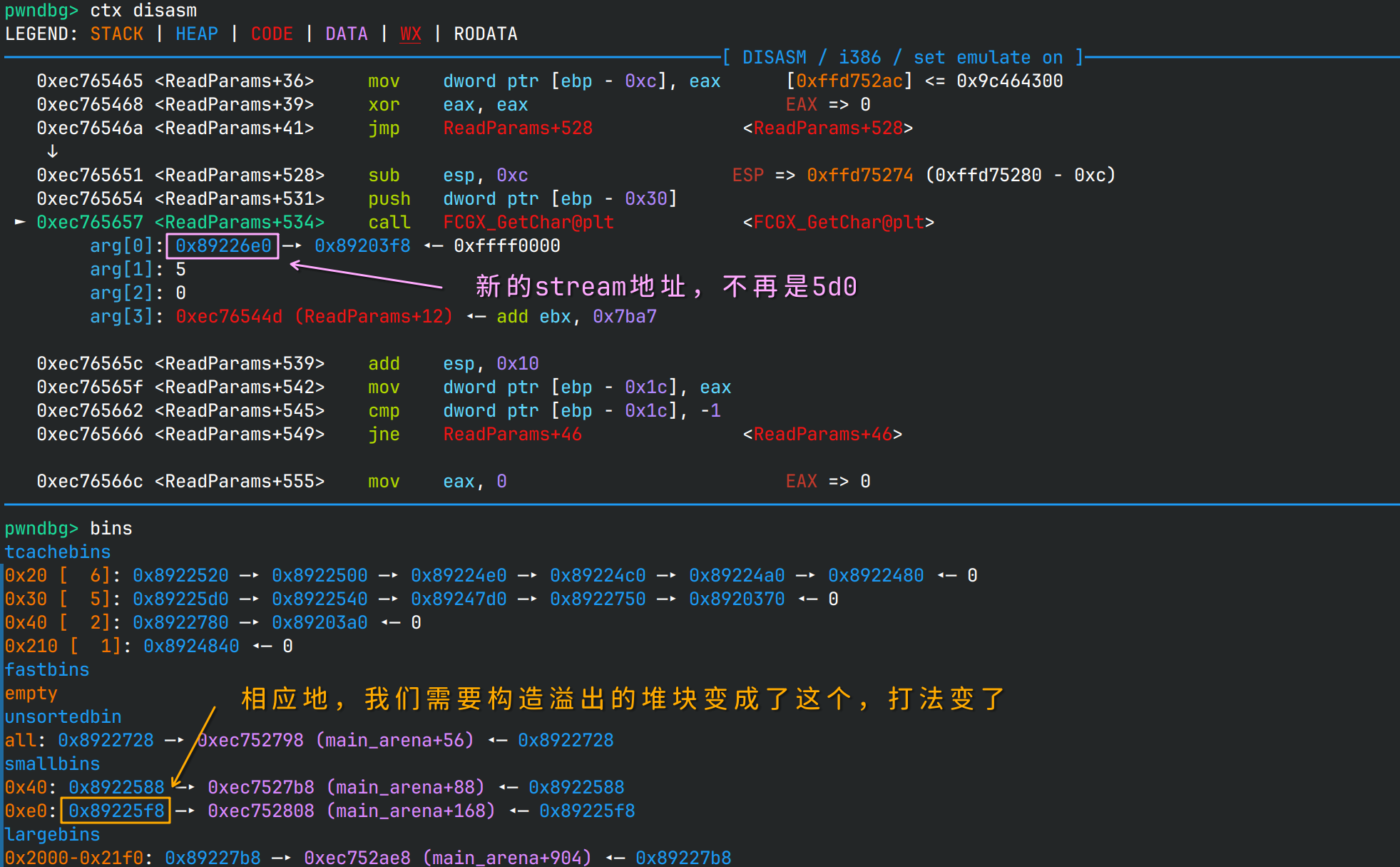The width and height of the screenshot is (1400, 867).
Task: Click the RODATA legend label
Action: tap(486, 34)
